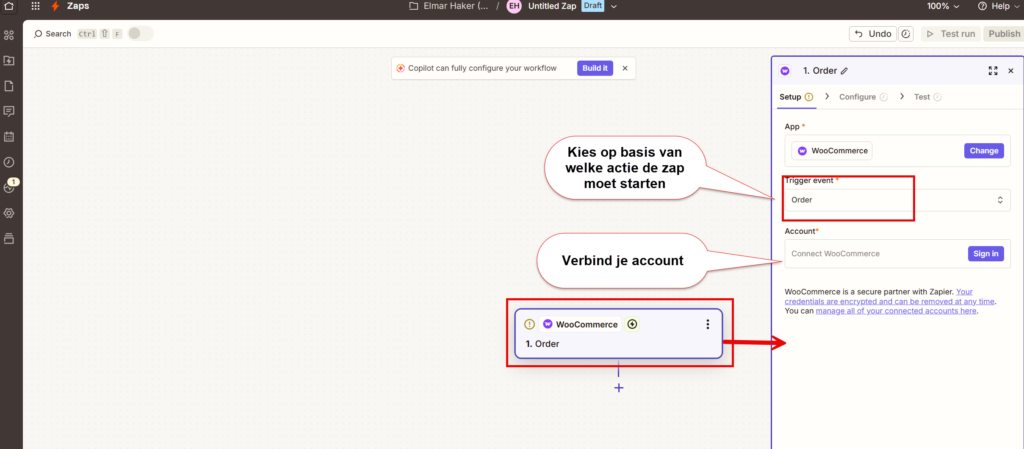Toggle the switch next to Search

point(140,33)
